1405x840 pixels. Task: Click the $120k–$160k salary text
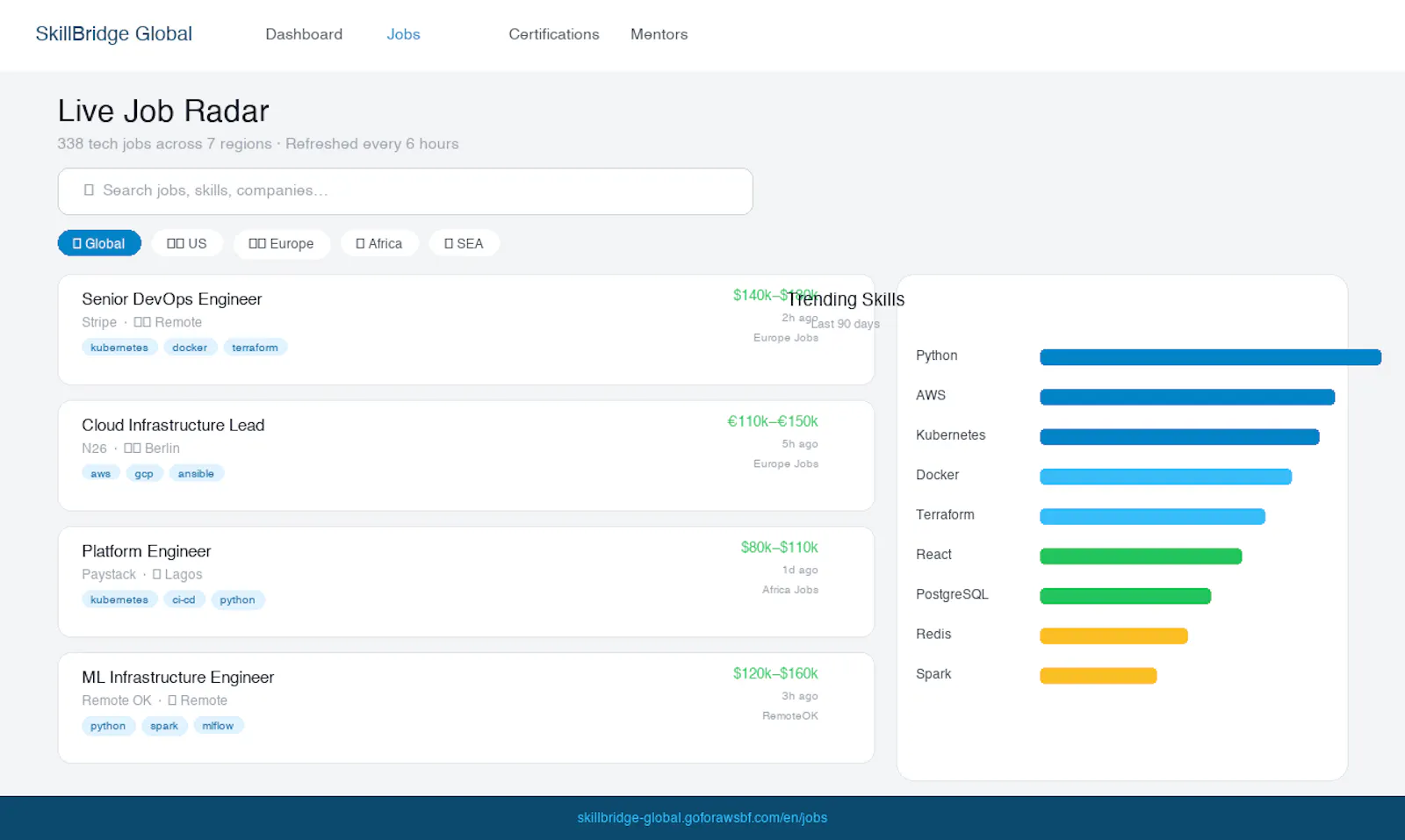tap(775, 674)
